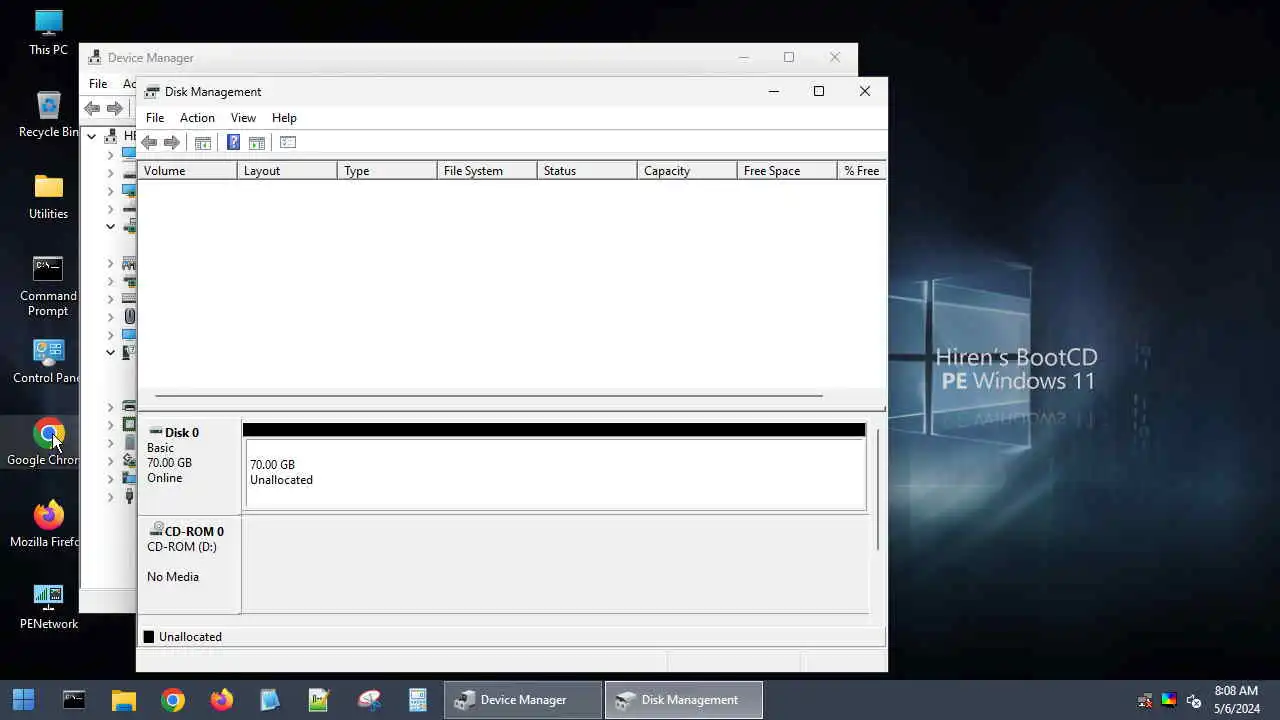Sort by the Layout column header
This screenshot has height=720, width=1280.
tap(287, 171)
